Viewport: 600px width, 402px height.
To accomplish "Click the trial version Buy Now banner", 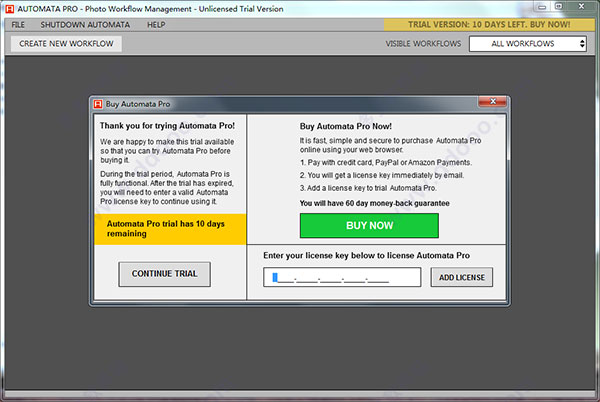I will pyautogui.click(x=489, y=25).
